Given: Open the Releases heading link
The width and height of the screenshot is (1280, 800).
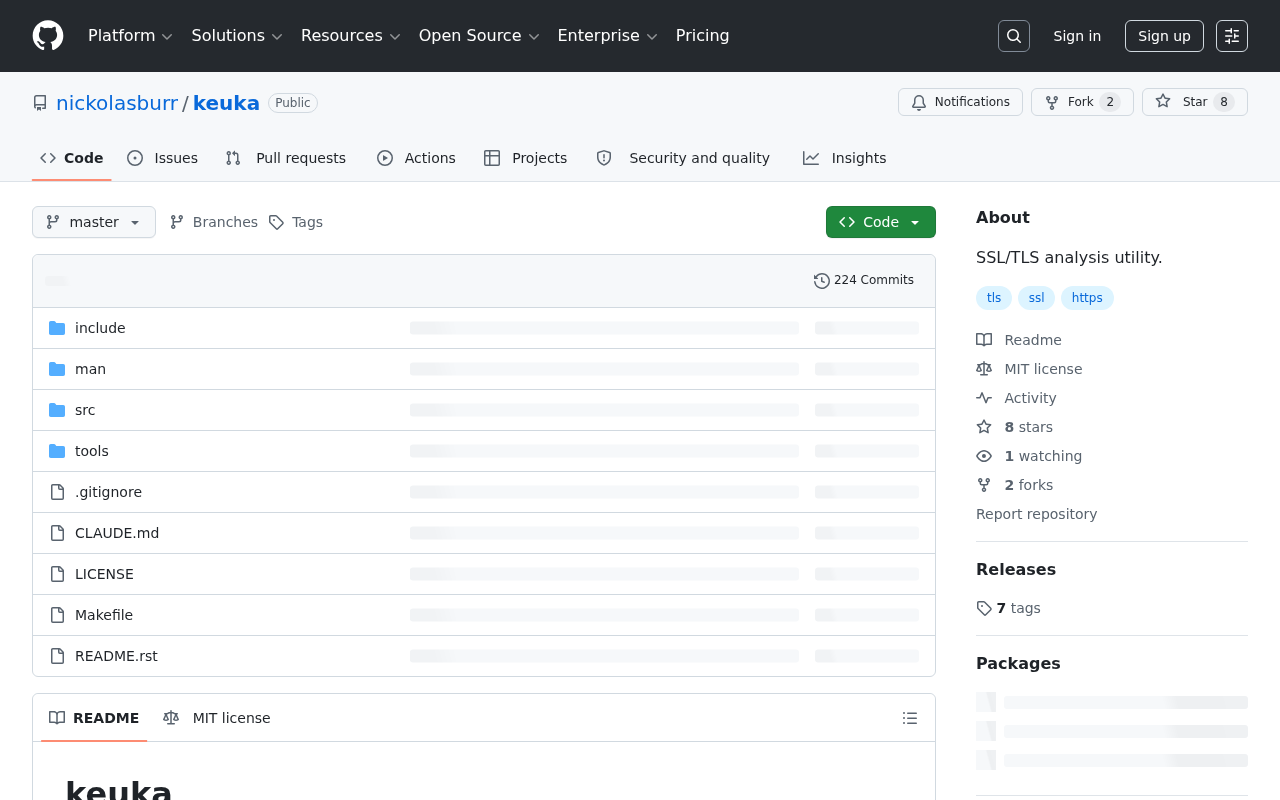Looking at the screenshot, I should (1016, 569).
